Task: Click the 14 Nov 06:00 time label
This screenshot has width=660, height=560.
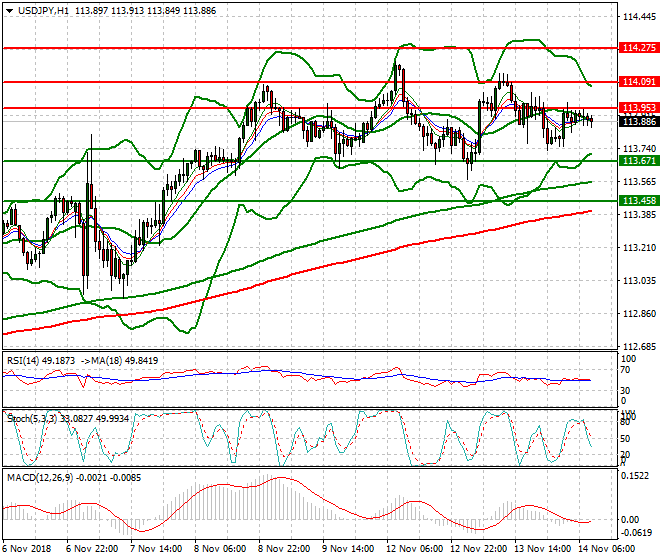Action: 607,549
